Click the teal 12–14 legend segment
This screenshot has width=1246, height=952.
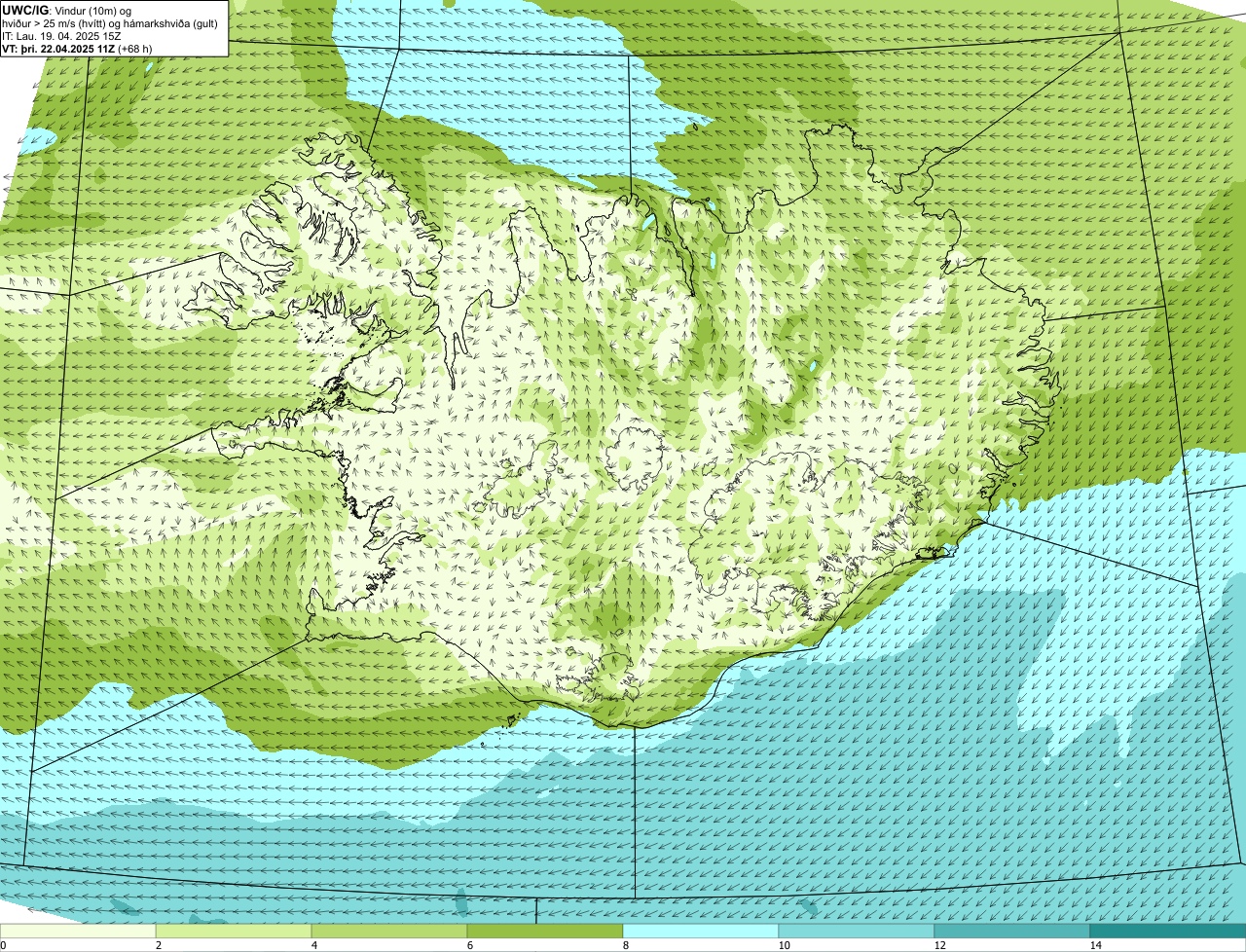pos(1012,931)
